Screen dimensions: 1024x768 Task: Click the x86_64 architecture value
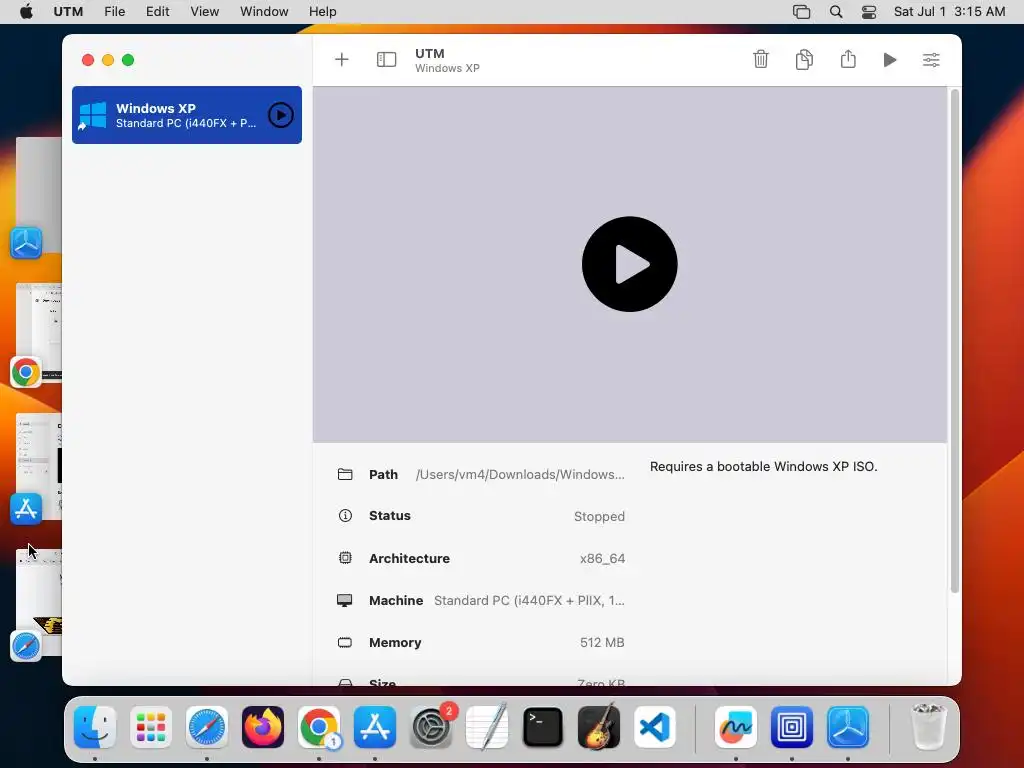(x=602, y=559)
